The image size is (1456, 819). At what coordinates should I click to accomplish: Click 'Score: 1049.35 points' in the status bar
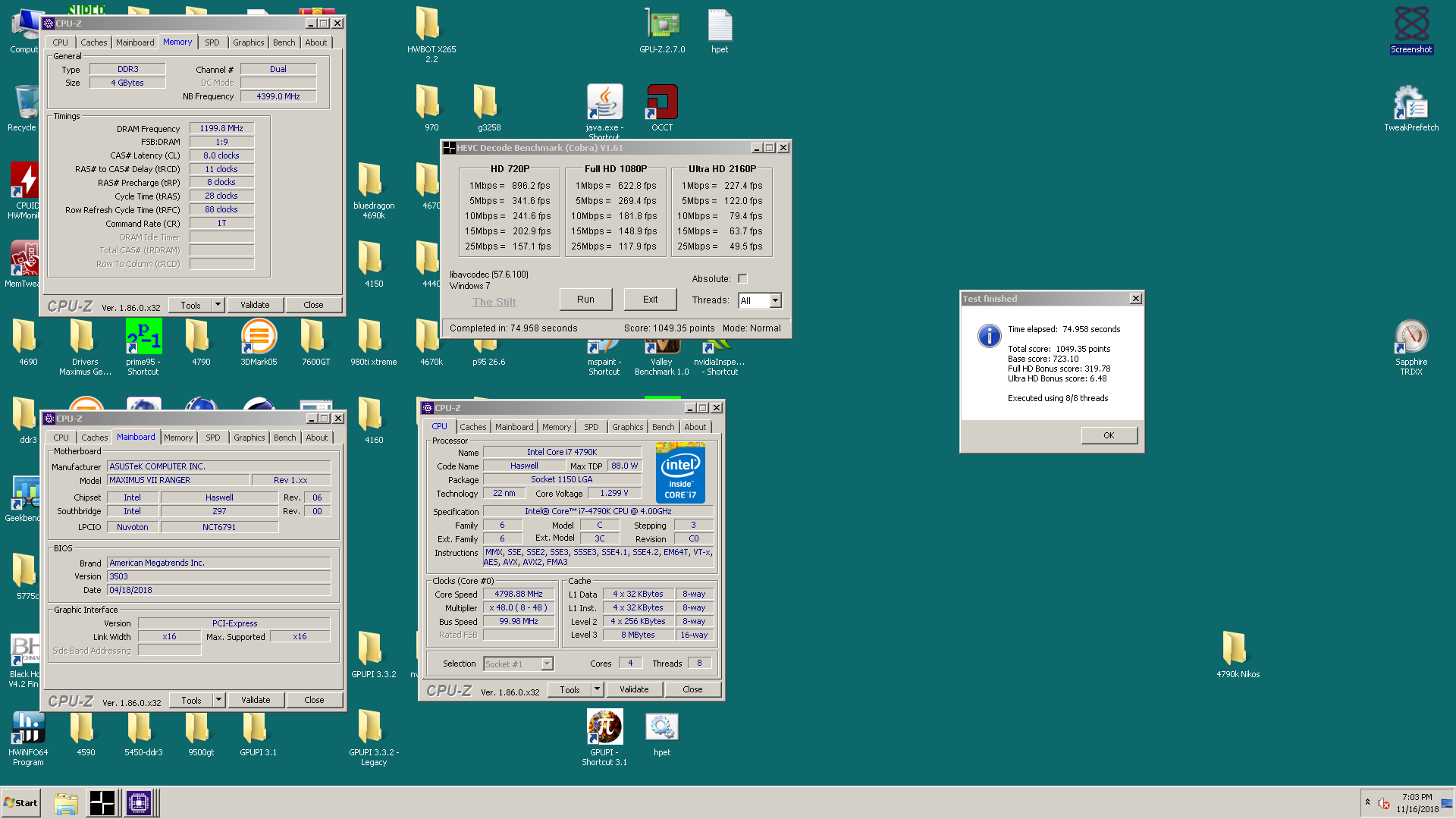coord(669,328)
